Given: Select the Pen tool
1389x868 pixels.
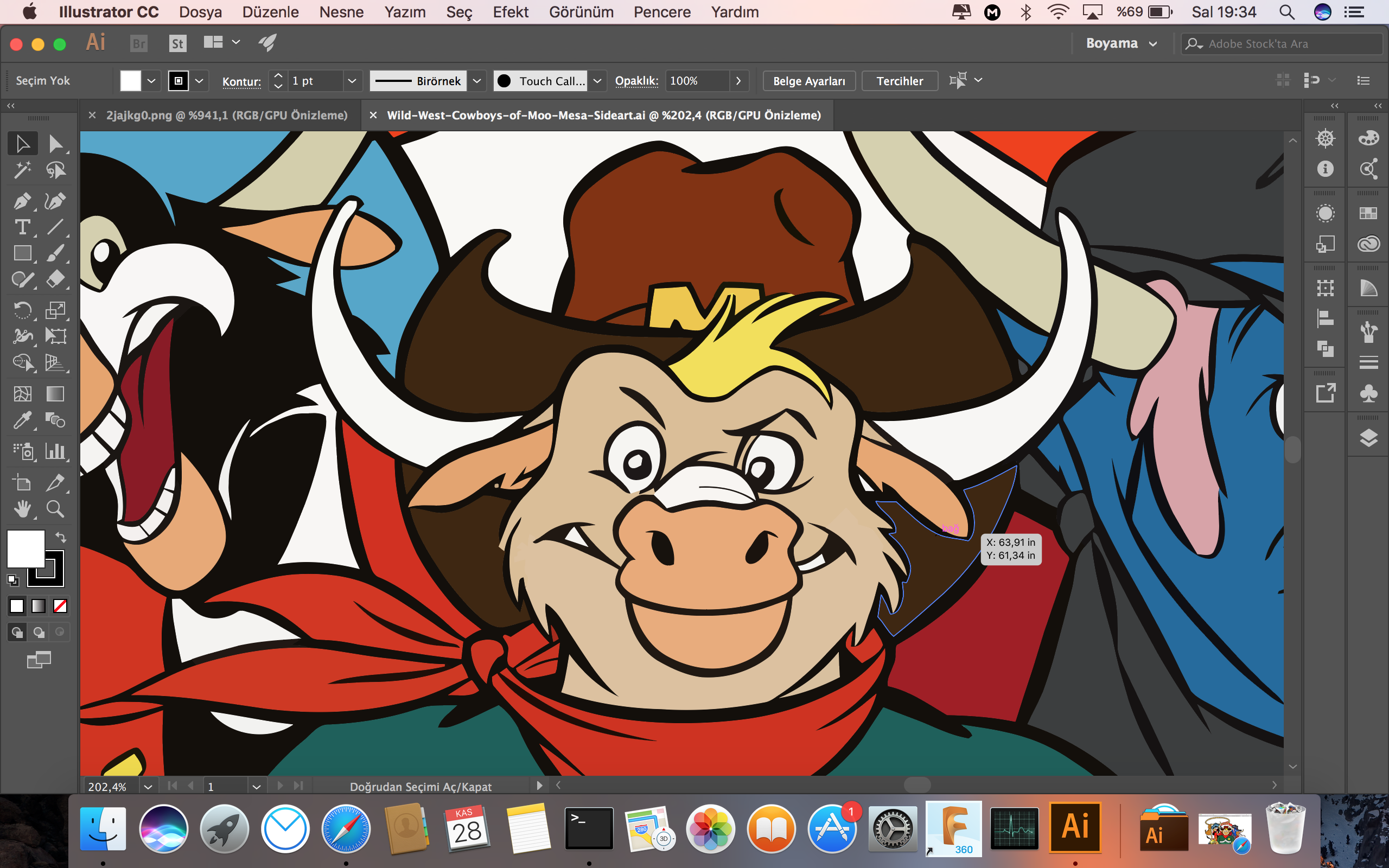Looking at the screenshot, I should pyautogui.click(x=23, y=201).
